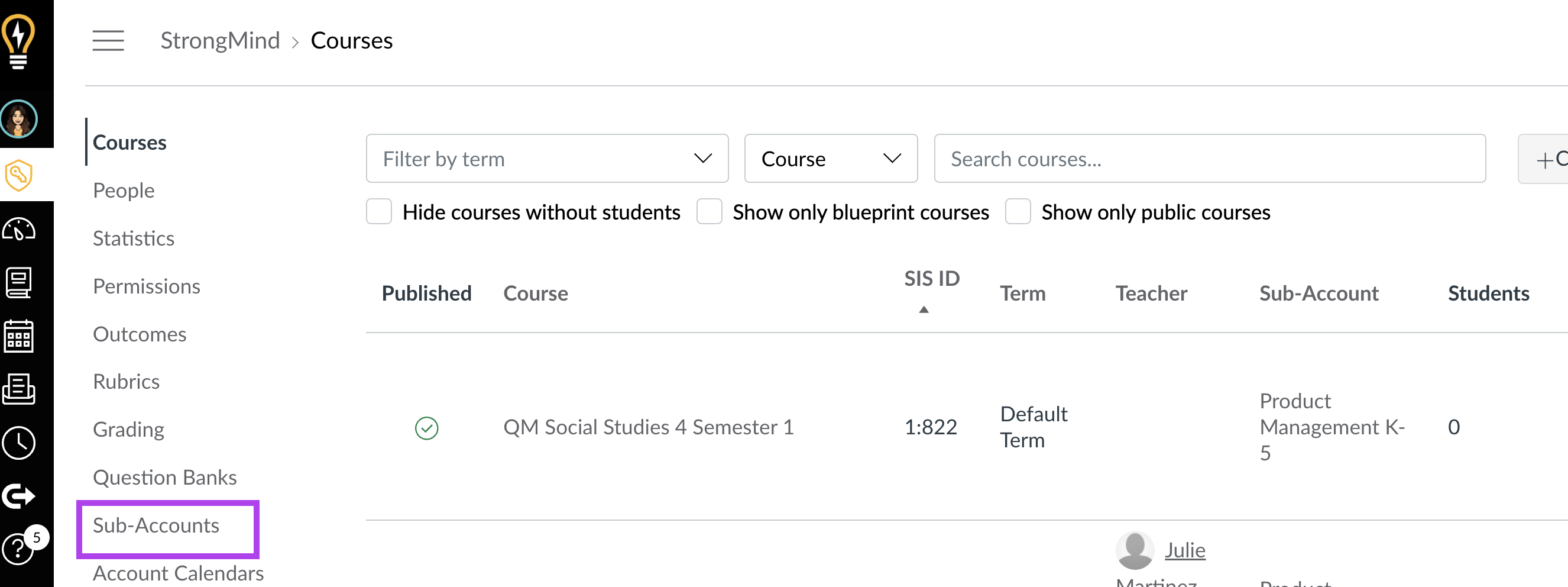Open the Dashboard speedometer icon

19,230
